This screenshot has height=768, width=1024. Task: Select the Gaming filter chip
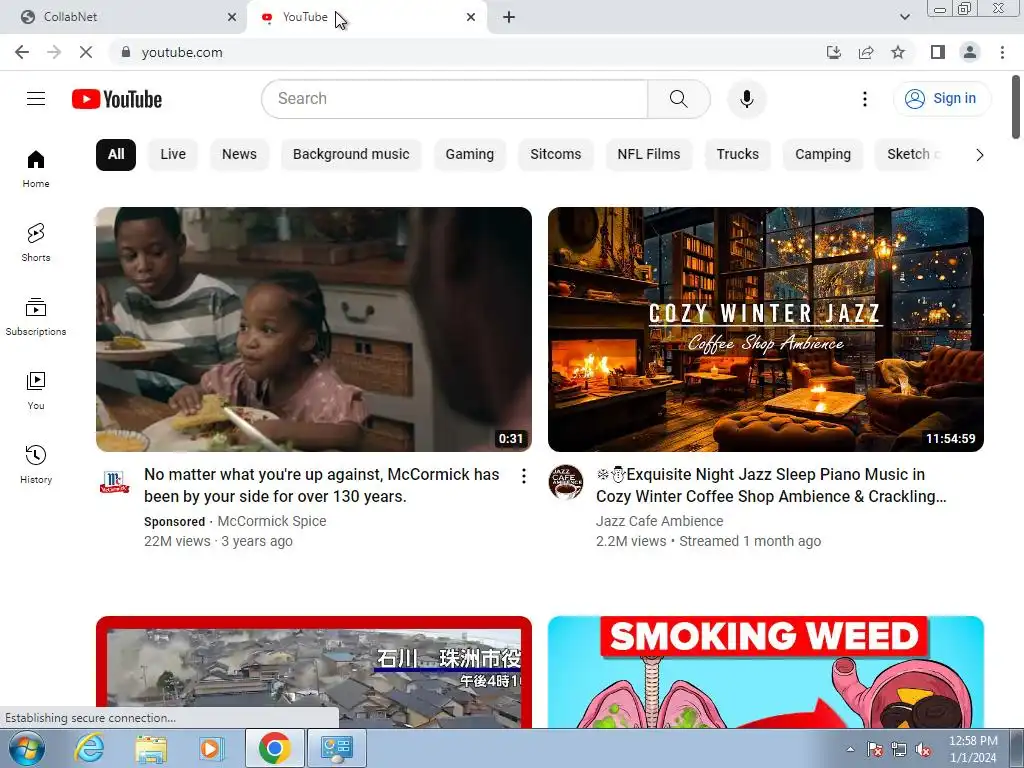point(470,155)
